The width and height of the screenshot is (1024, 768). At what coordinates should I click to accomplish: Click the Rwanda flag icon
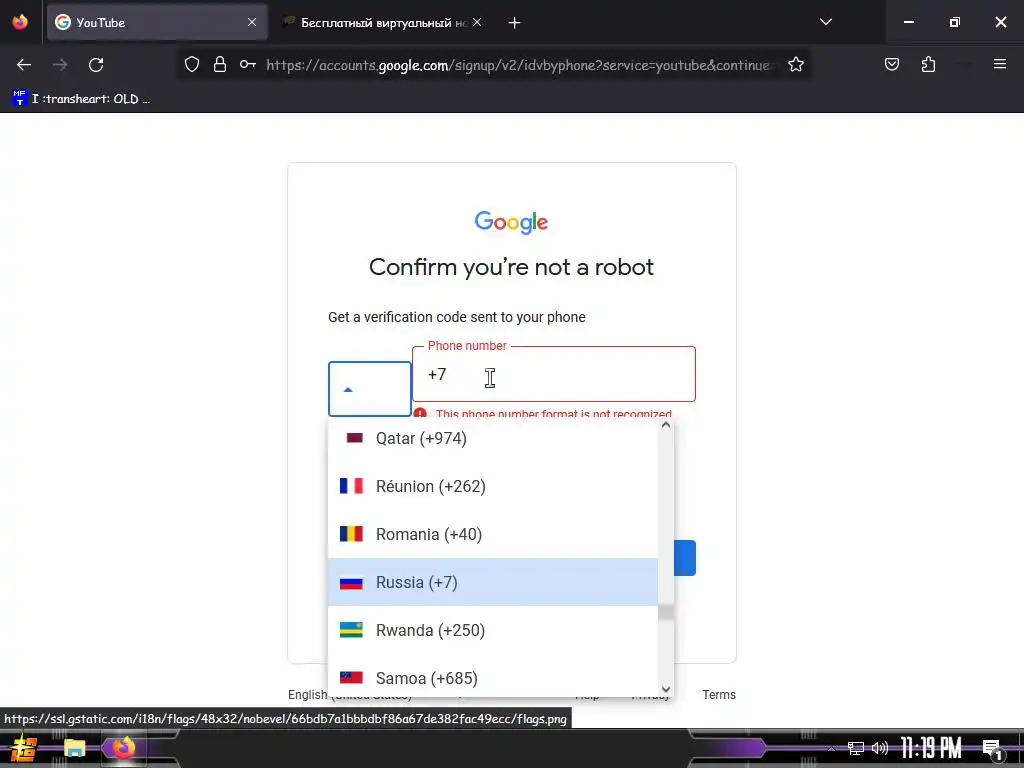[351, 630]
